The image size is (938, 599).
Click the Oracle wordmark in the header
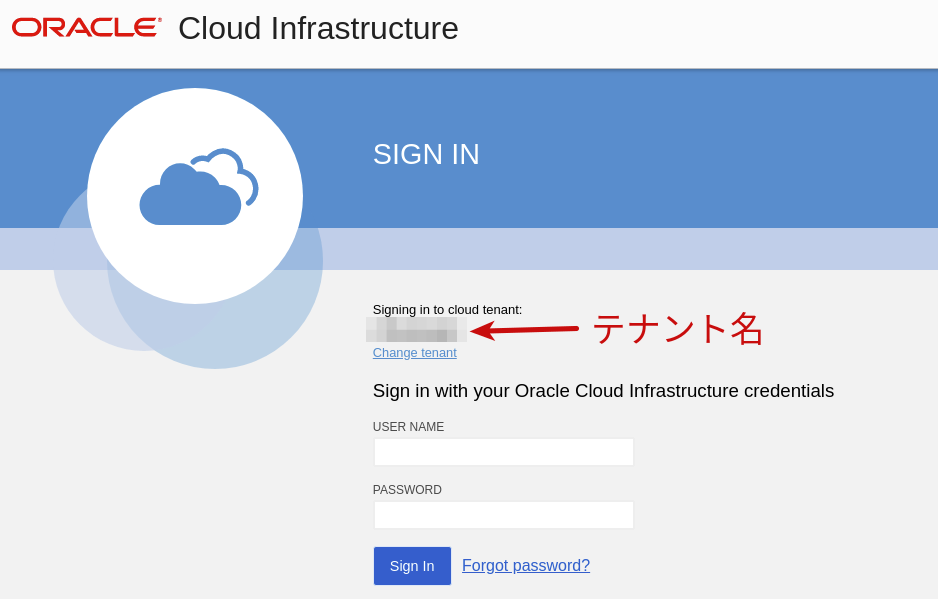pos(85,27)
